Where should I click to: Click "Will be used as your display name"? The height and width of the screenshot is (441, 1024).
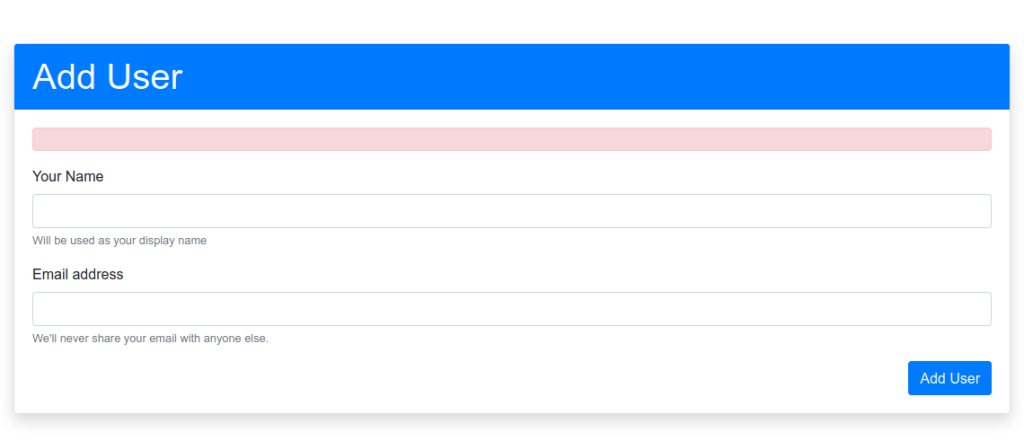click(x=119, y=241)
